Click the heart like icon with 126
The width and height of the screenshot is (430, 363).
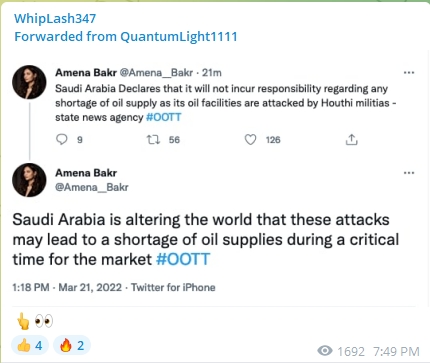(x=250, y=139)
